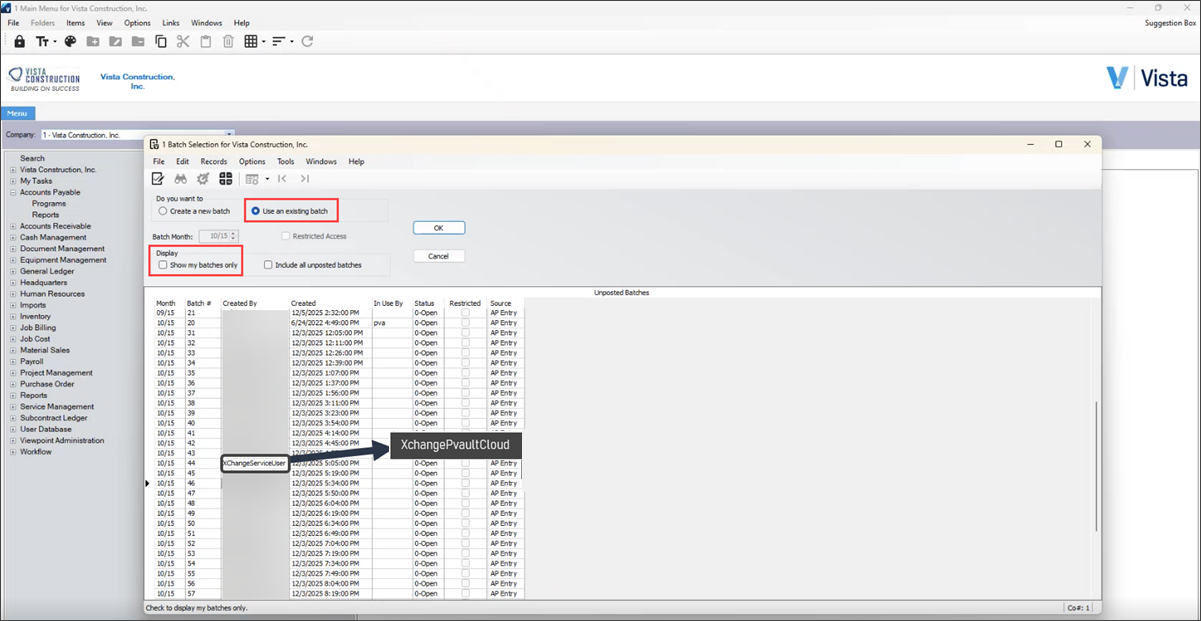Viewport: 1201px width, 621px height.
Task: Expand the Viewpoint Administration tree node
Action: point(13,440)
